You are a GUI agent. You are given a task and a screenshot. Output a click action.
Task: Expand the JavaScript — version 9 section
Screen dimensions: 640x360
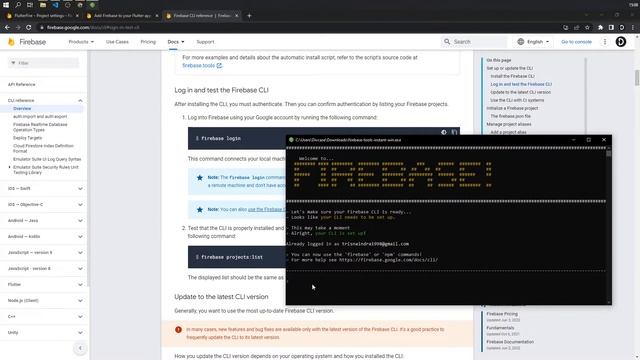(x=80, y=253)
